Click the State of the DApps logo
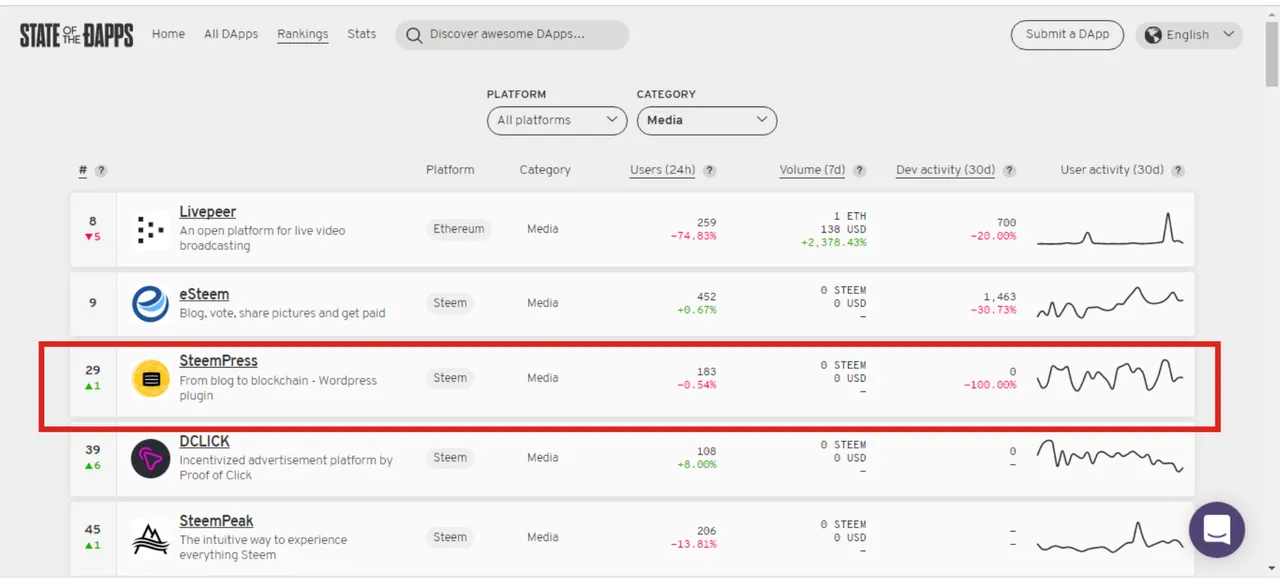Viewport: 1280px width, 580px height. 76,35
